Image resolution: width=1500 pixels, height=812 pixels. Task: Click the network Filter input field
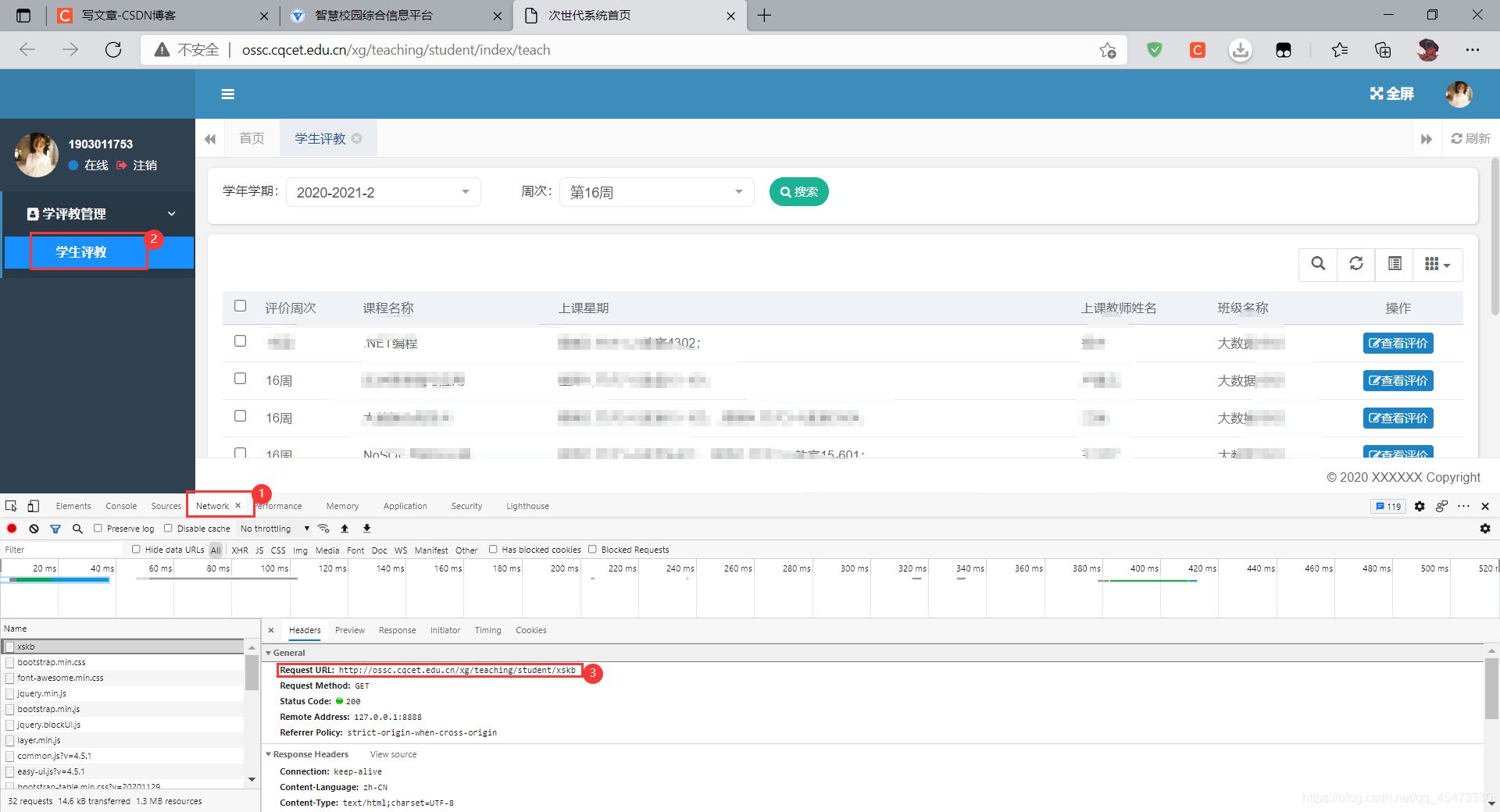point(62,550)
